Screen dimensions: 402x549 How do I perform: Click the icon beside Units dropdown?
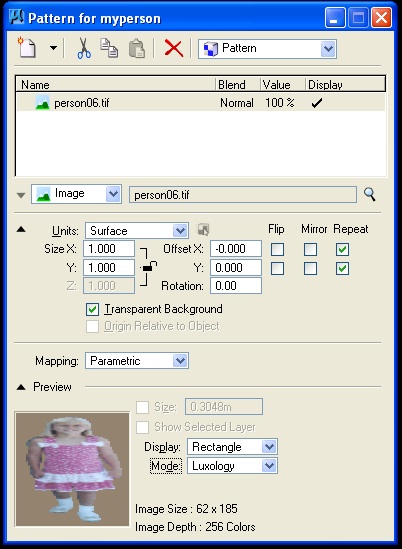coord(203,230)
